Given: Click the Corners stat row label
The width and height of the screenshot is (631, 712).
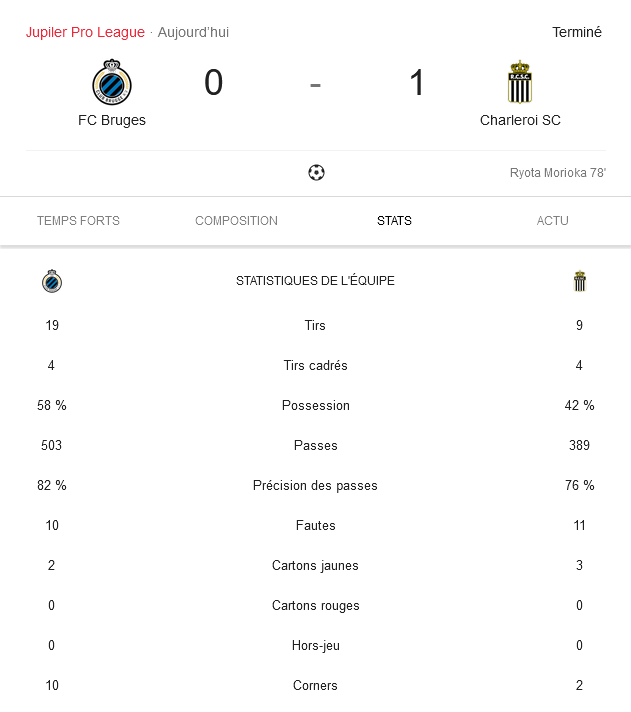Looking at the screenshot, I should point(316,685).
